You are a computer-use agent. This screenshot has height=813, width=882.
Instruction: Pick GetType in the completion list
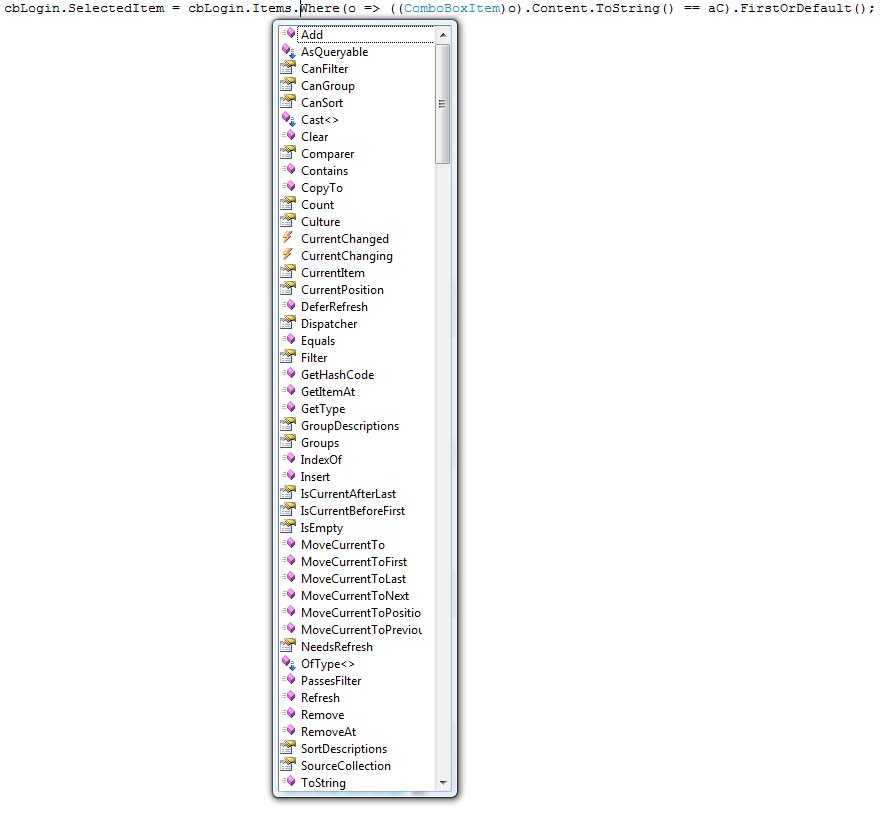(x=323, y=409)
